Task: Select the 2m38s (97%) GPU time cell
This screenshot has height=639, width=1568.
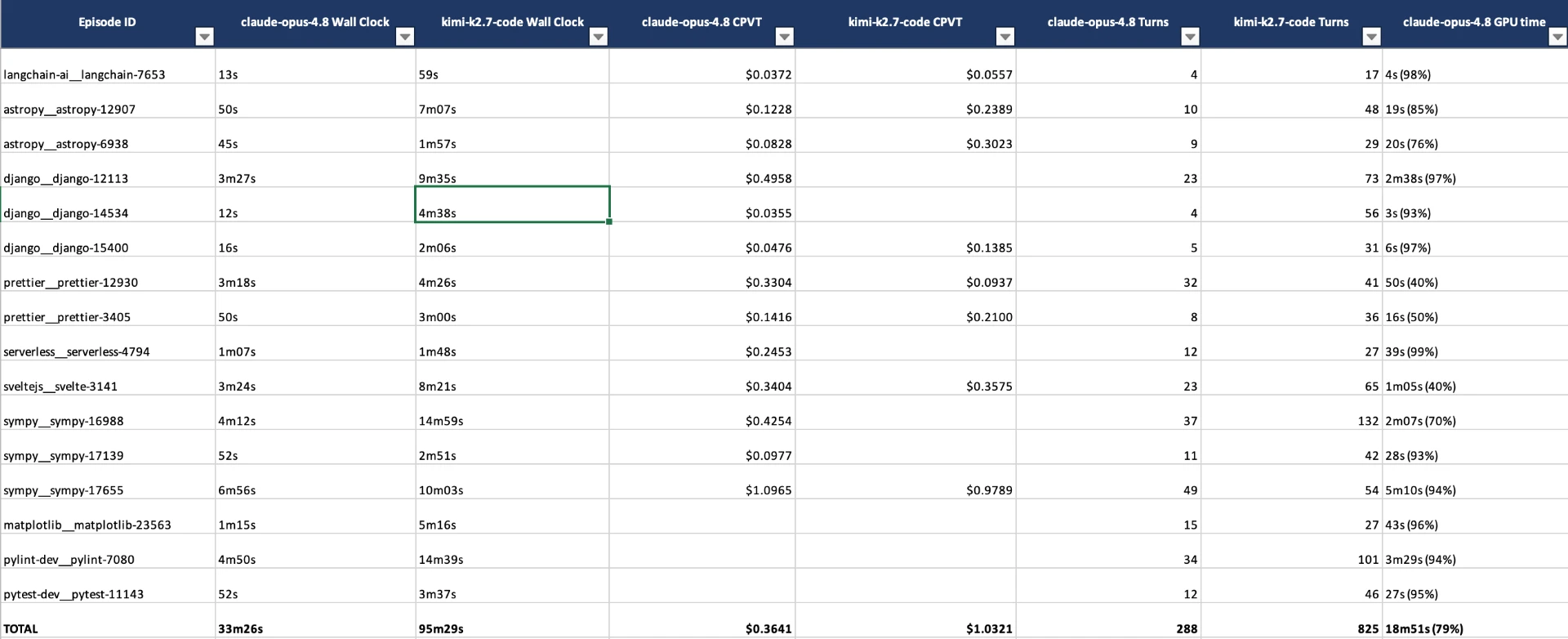Action: click(1475, 170)
